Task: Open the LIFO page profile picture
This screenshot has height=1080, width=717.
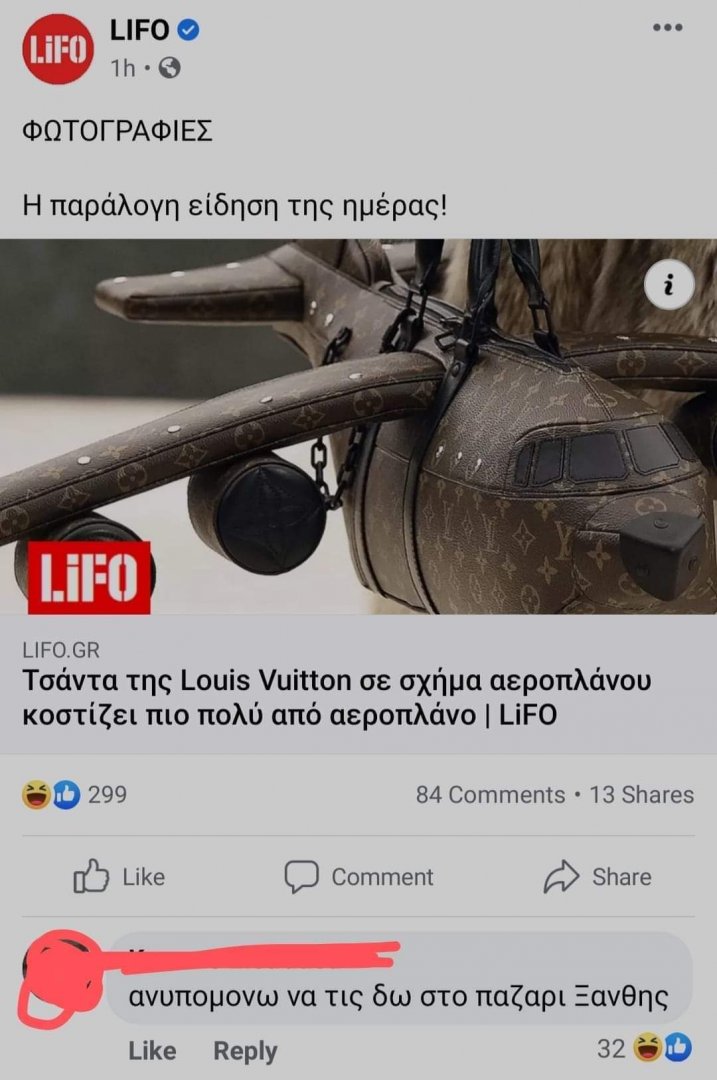Action: point(58,49)
